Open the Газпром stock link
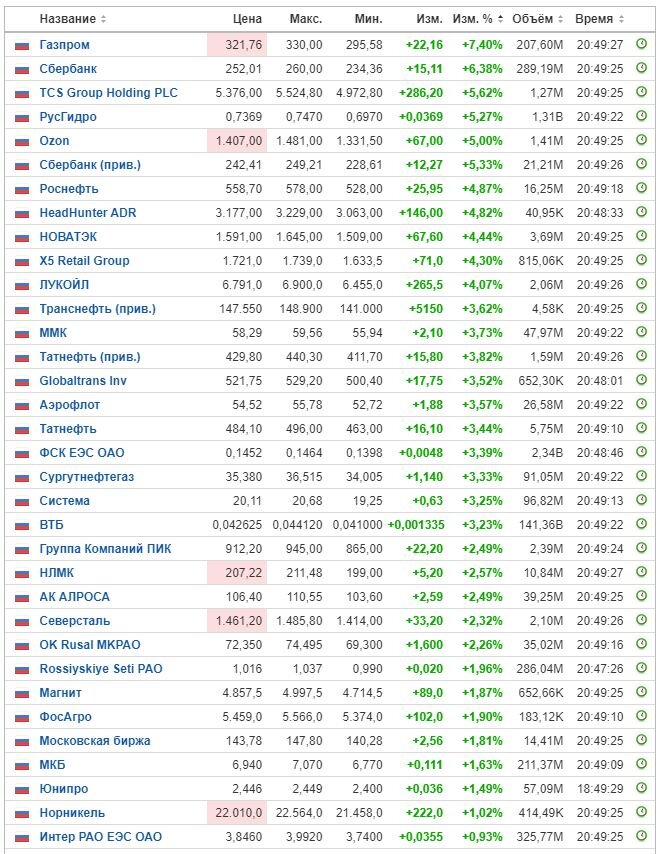Screen dimensions: 661x854 64,45
